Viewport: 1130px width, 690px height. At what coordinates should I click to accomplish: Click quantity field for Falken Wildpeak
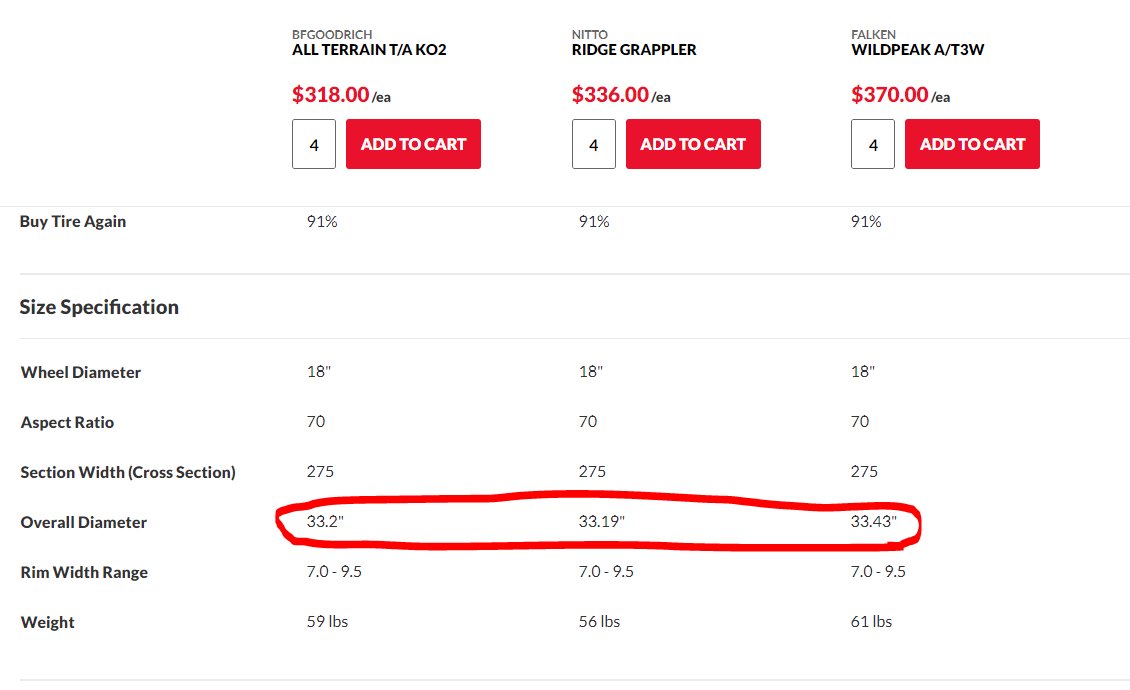[x=873, y=144]
